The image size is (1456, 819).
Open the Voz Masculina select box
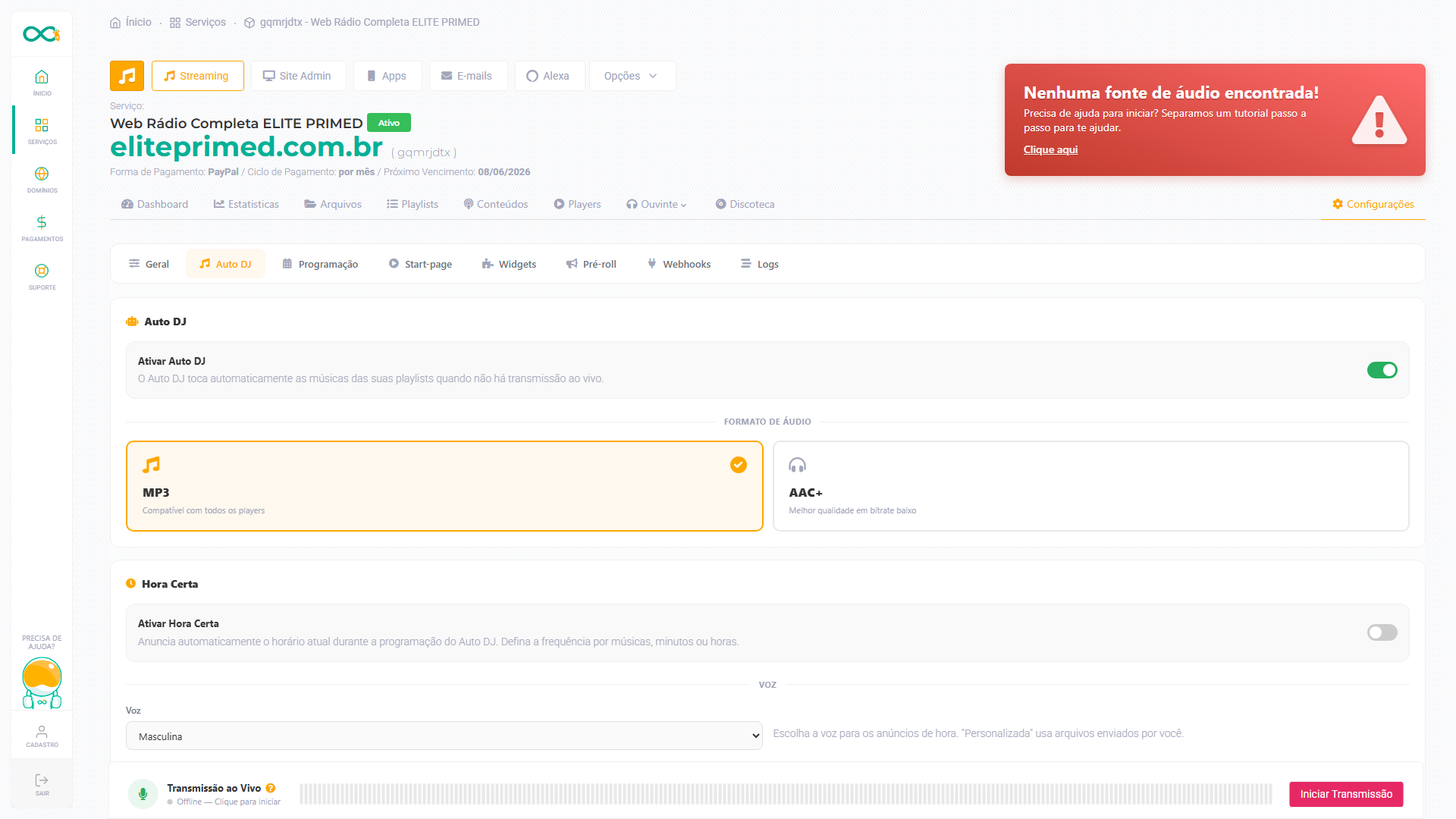click(x=444, y=736)
